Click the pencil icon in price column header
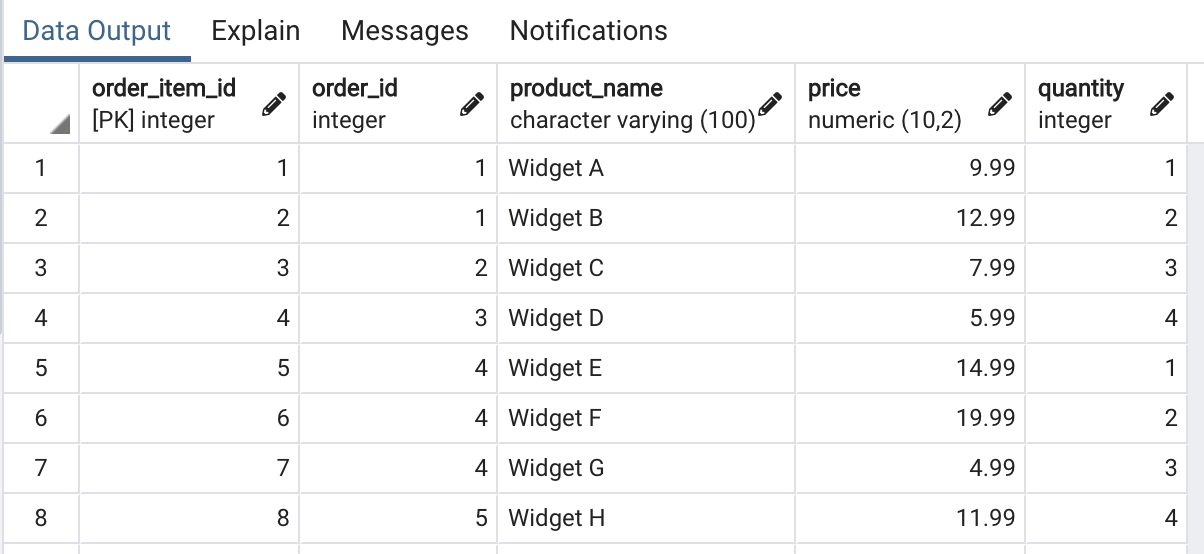 tap(999, 104)
